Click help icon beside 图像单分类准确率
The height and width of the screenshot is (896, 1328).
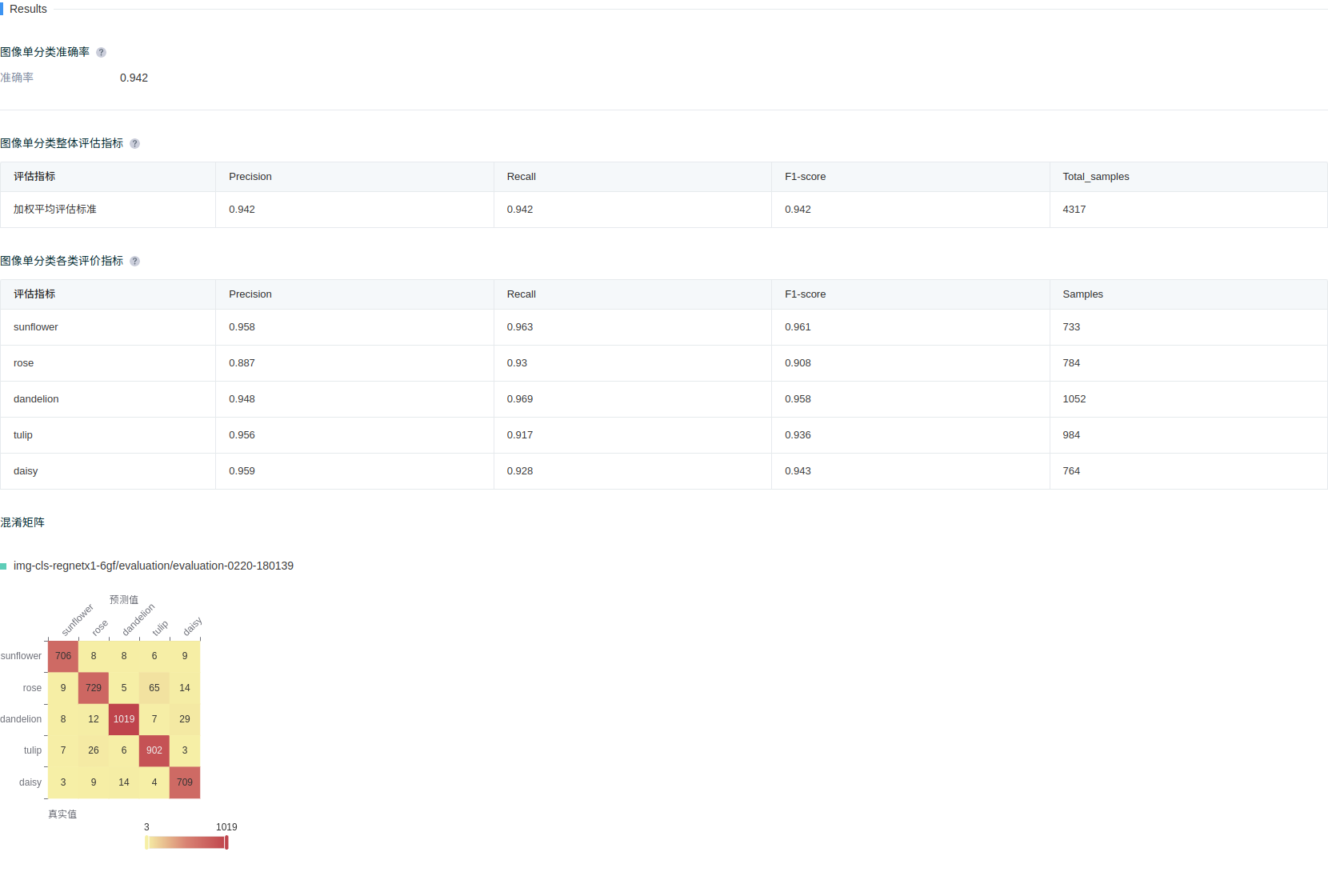101,53
